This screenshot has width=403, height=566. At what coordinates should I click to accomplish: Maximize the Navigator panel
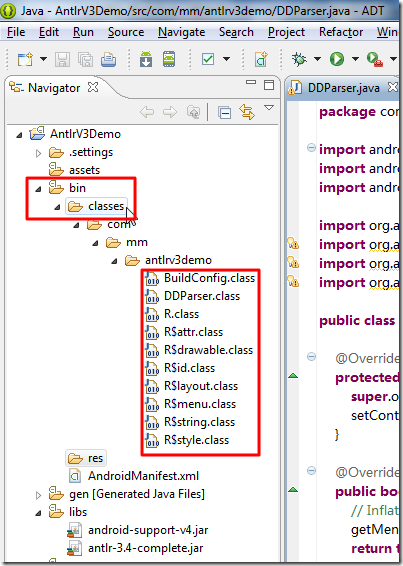269,85
